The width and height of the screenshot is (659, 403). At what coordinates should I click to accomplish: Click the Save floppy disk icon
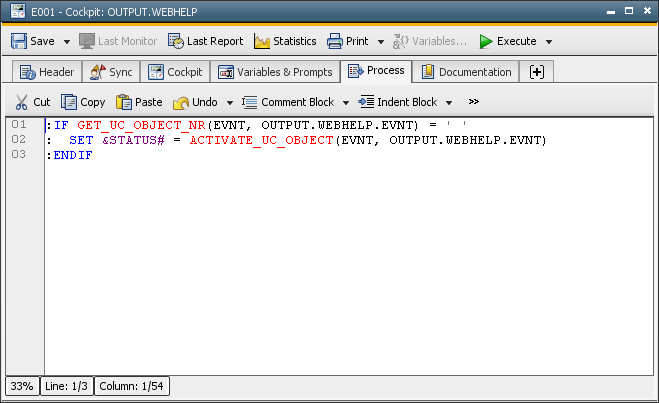pyautogui.click(x=18, y=41)
